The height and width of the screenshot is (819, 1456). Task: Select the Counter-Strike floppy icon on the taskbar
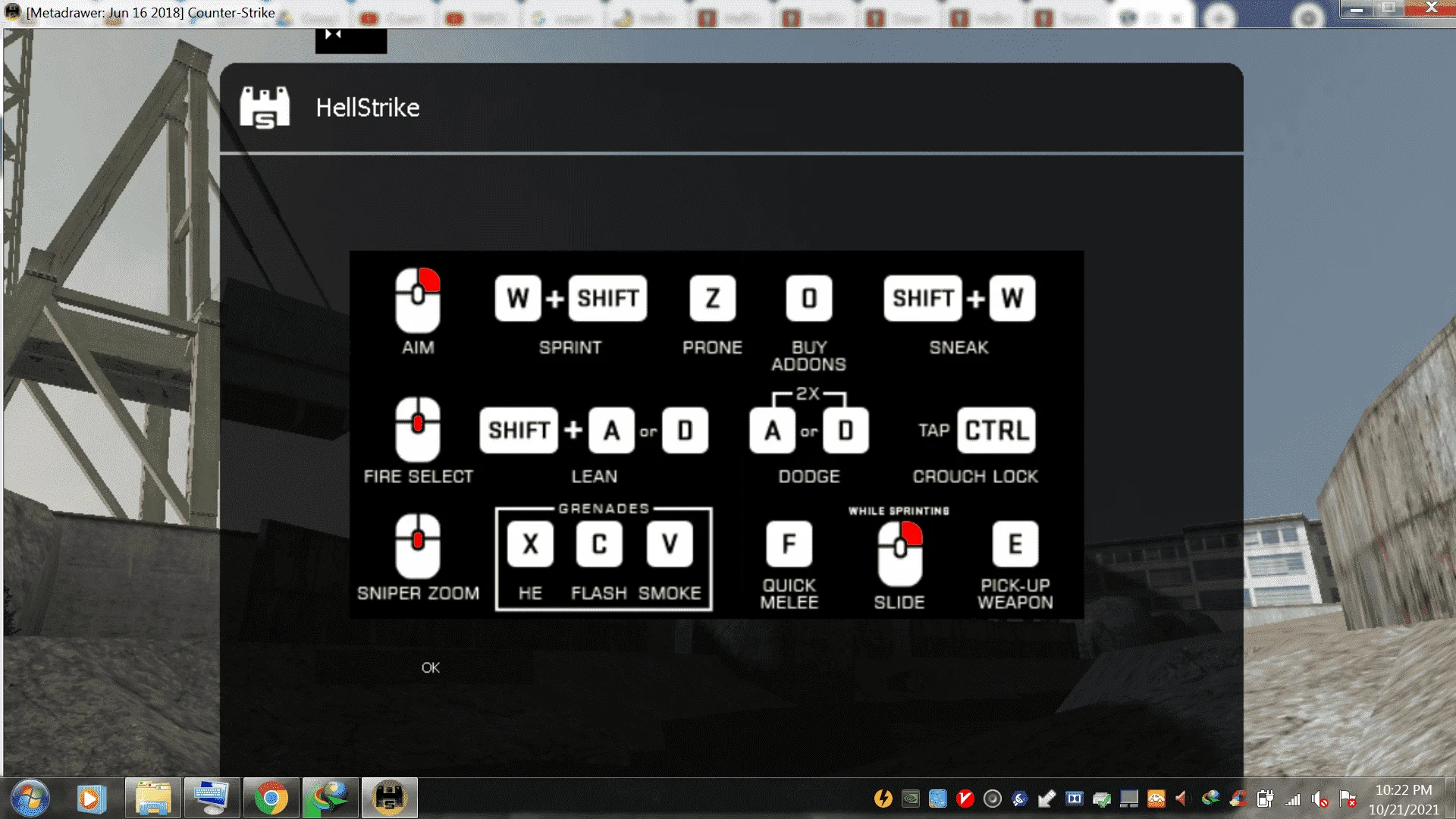point(389,799)
